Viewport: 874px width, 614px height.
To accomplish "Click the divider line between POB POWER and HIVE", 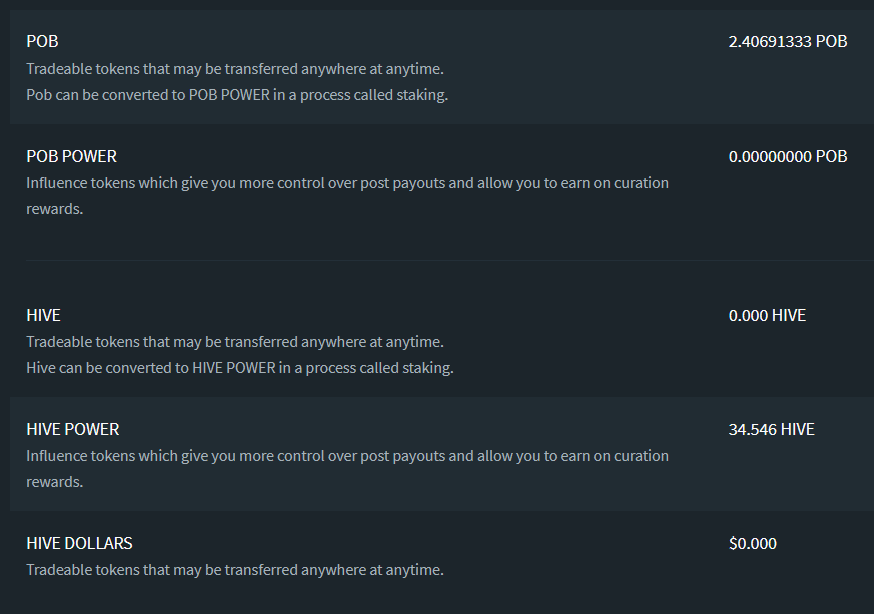I will (440, 261).
